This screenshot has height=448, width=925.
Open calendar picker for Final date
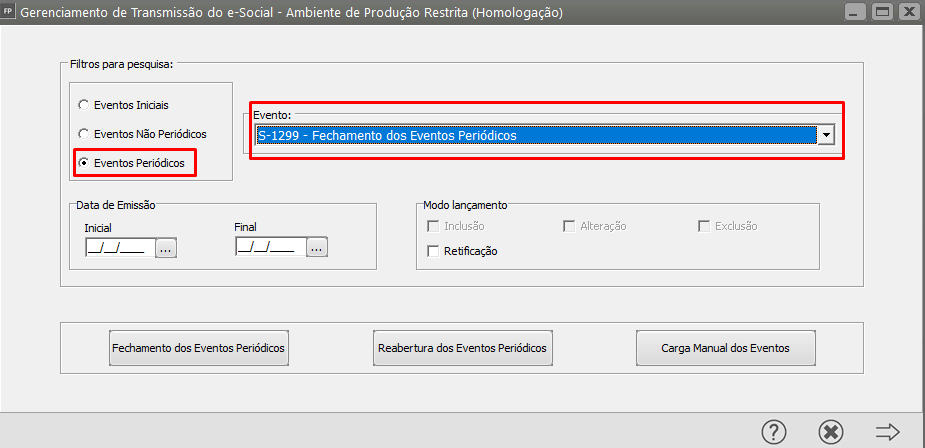(x=317, y=247)
